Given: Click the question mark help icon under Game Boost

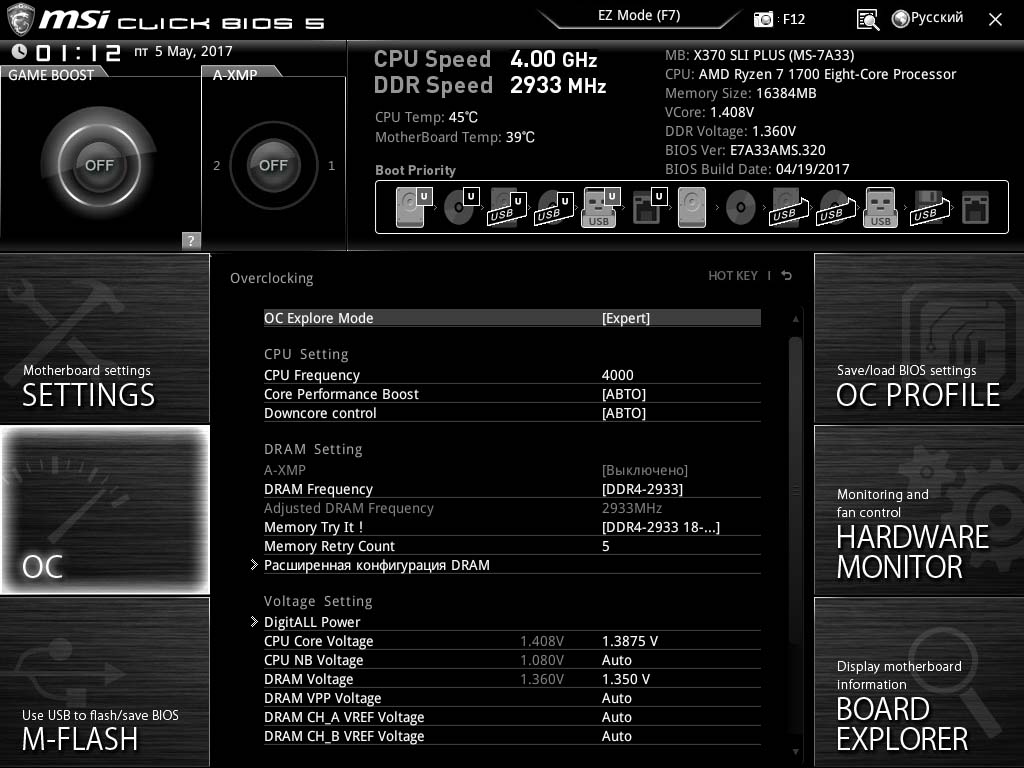Looking at the screenshot, I should point(191,240).
